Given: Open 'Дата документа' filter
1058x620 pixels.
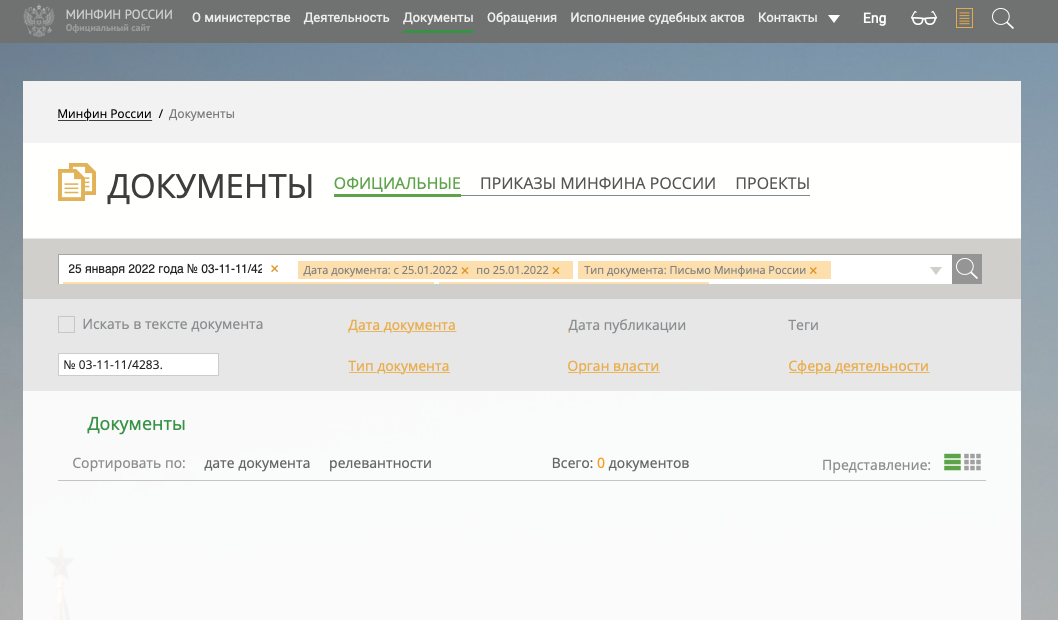Looking at the screenshot, I should click(401, 325).
